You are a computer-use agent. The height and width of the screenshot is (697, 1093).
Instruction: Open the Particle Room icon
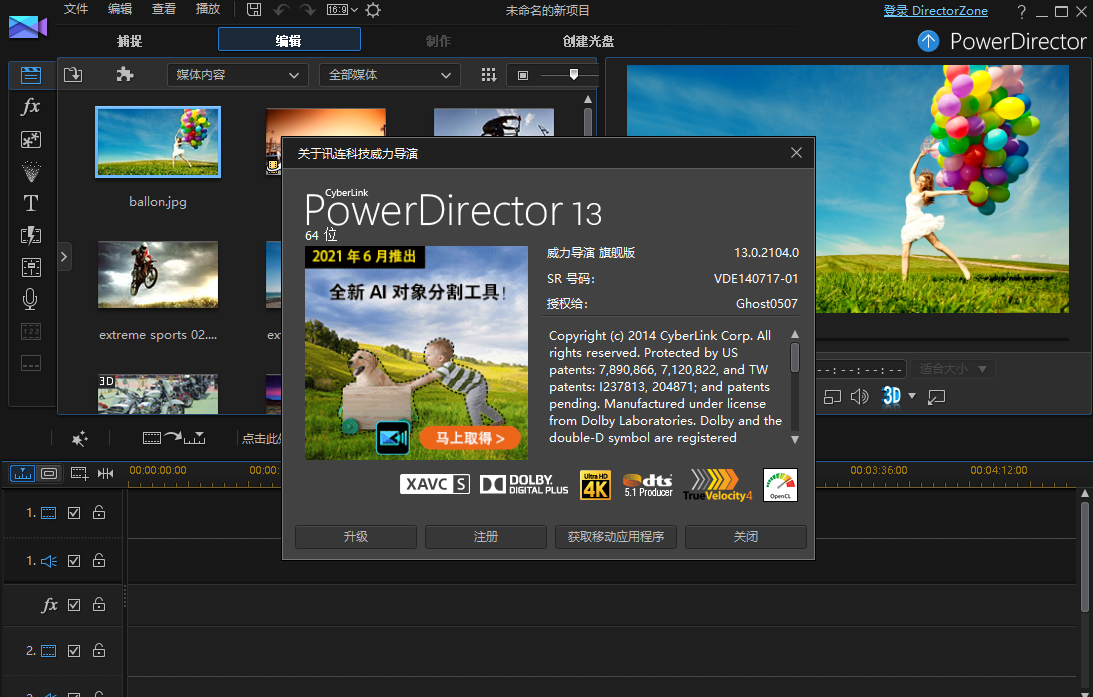point(31,171)
